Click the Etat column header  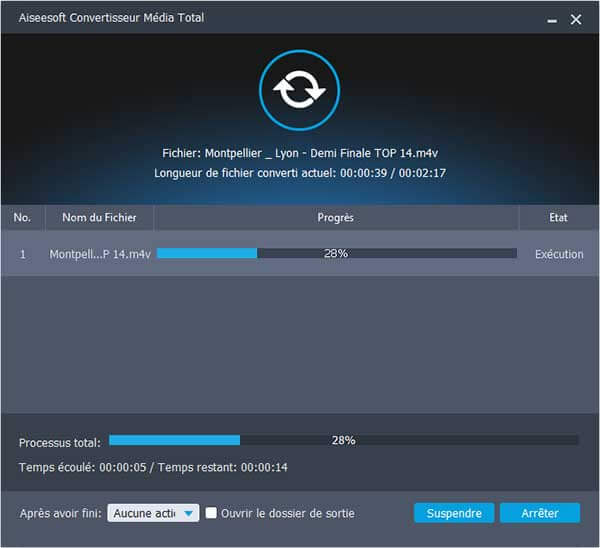[558, 218]
